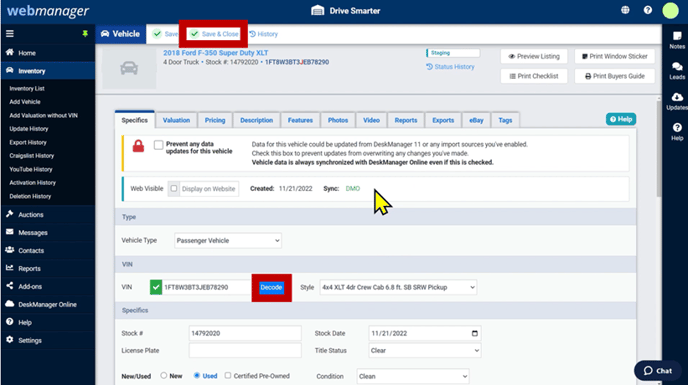Click the Decode button
This screenshot has width=688, height=385.
[x=271, y=288]
